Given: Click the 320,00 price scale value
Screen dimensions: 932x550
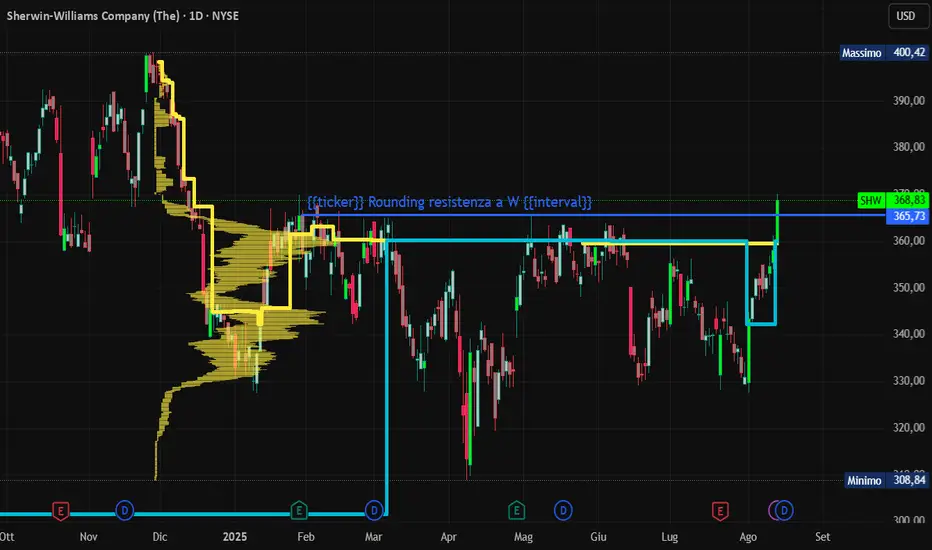Looking at the screenshot, I should [909, 428].
